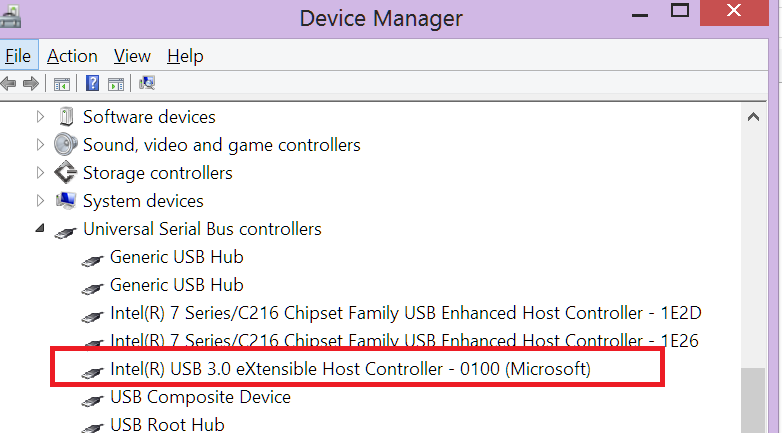The height and width of the screenshot is (433, 782).
Task: Click the Storage controllers category icon
Action: coord(66,173)
